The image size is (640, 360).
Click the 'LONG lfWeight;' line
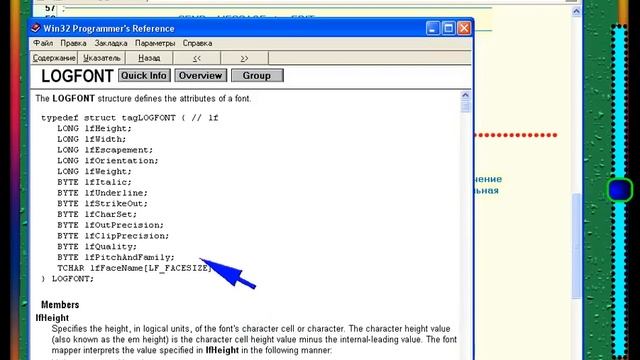(94, 171)
